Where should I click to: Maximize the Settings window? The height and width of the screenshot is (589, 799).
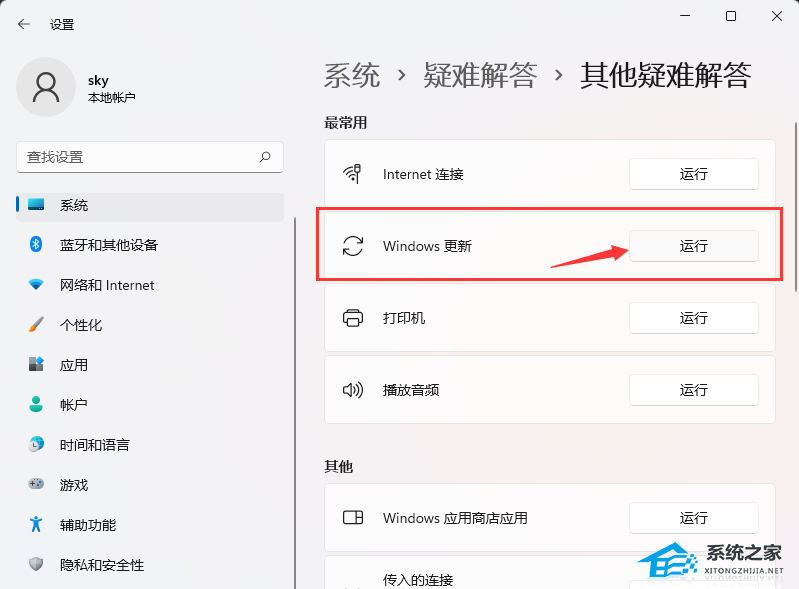pyautogui.click(x=731, y=16)
